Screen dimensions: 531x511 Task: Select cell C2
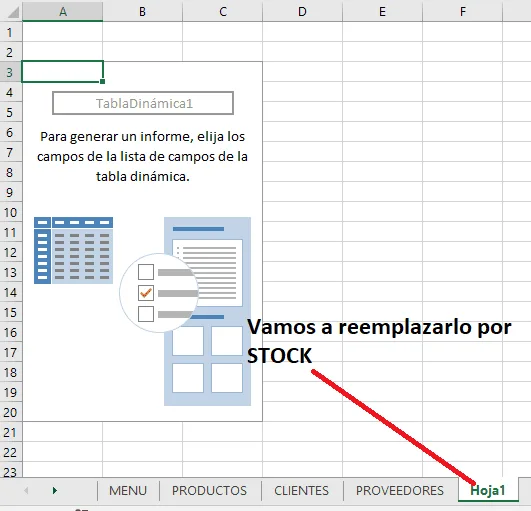[222, 52]
